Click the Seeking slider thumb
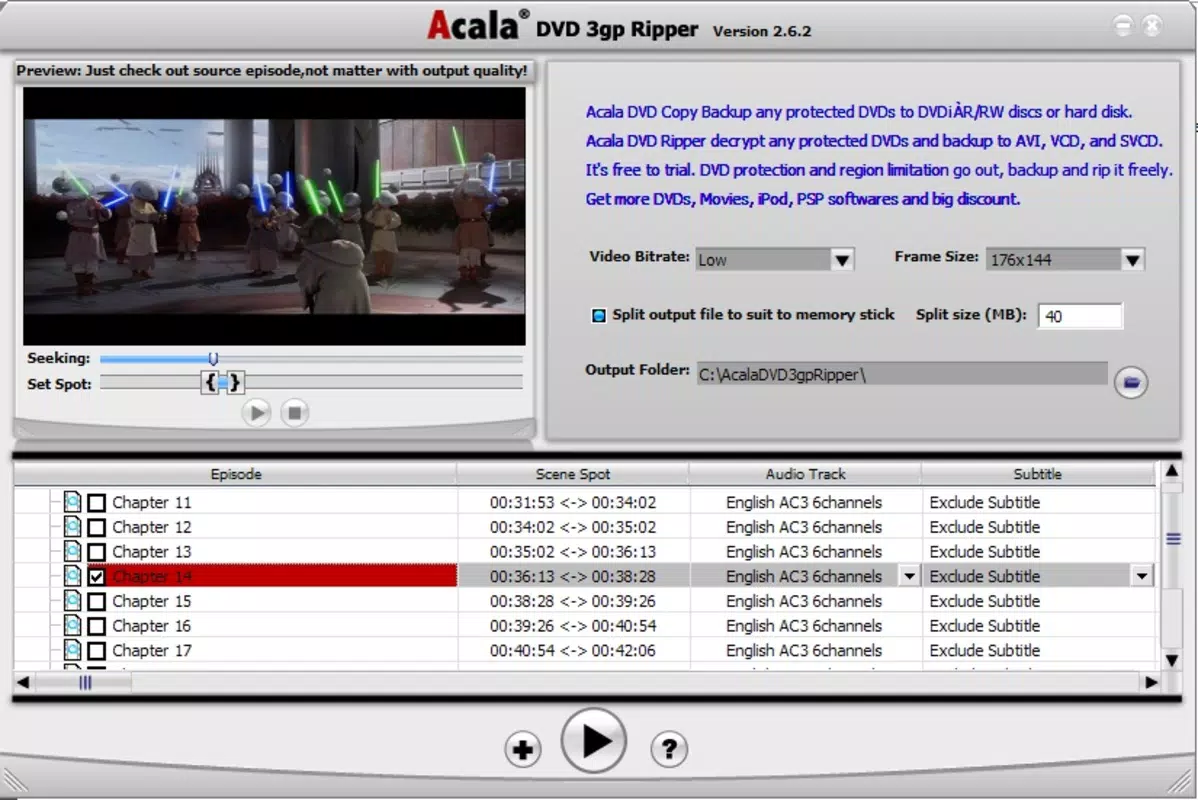 click(x=213, y=358)
